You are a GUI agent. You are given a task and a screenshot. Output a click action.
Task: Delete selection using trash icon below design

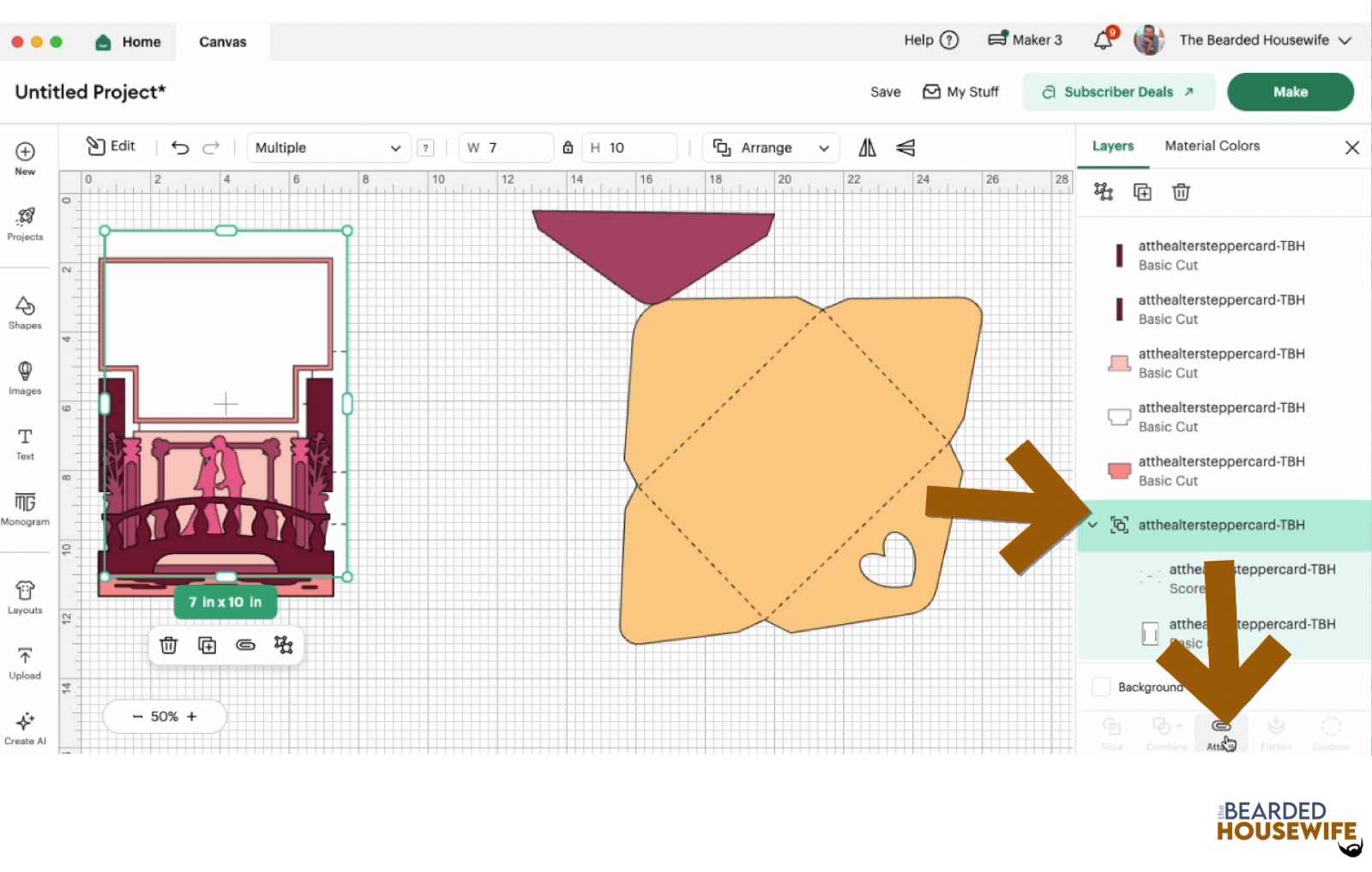point(169,646)
